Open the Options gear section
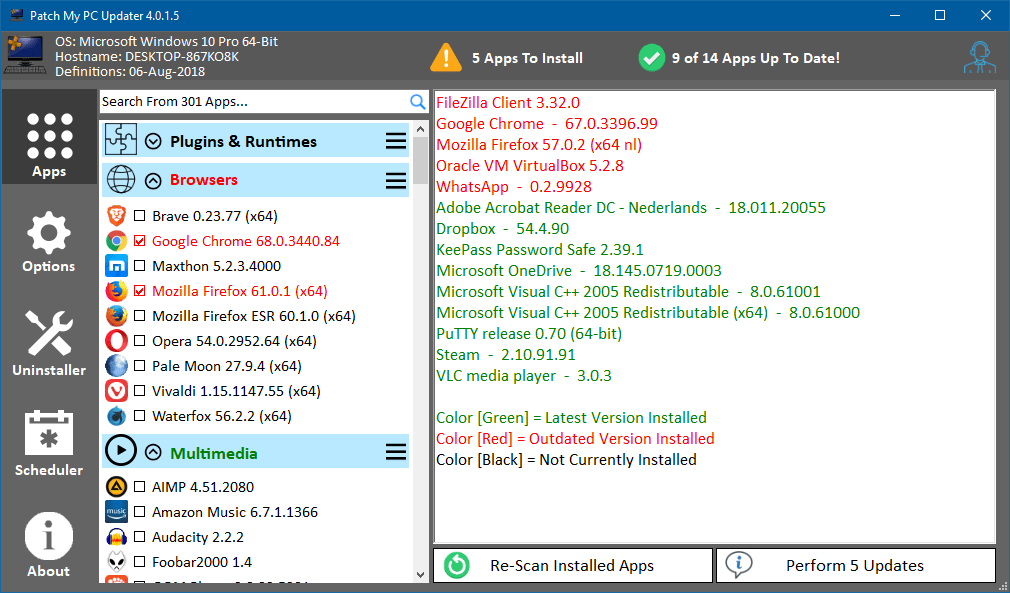 coord(49,241)
